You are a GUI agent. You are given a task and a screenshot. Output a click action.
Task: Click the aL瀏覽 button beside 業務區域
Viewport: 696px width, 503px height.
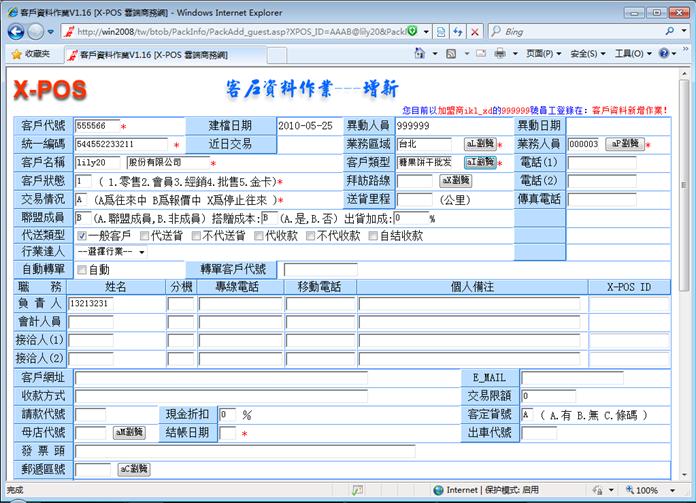(479, 144)
